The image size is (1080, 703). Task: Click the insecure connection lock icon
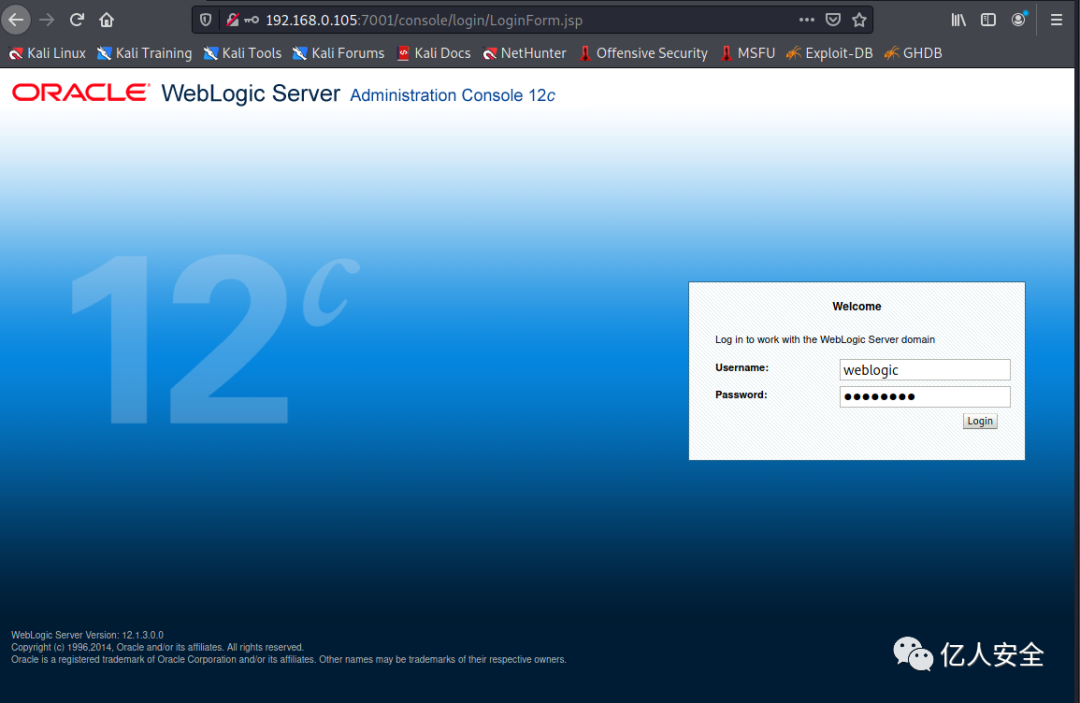[x=232, y=20]
